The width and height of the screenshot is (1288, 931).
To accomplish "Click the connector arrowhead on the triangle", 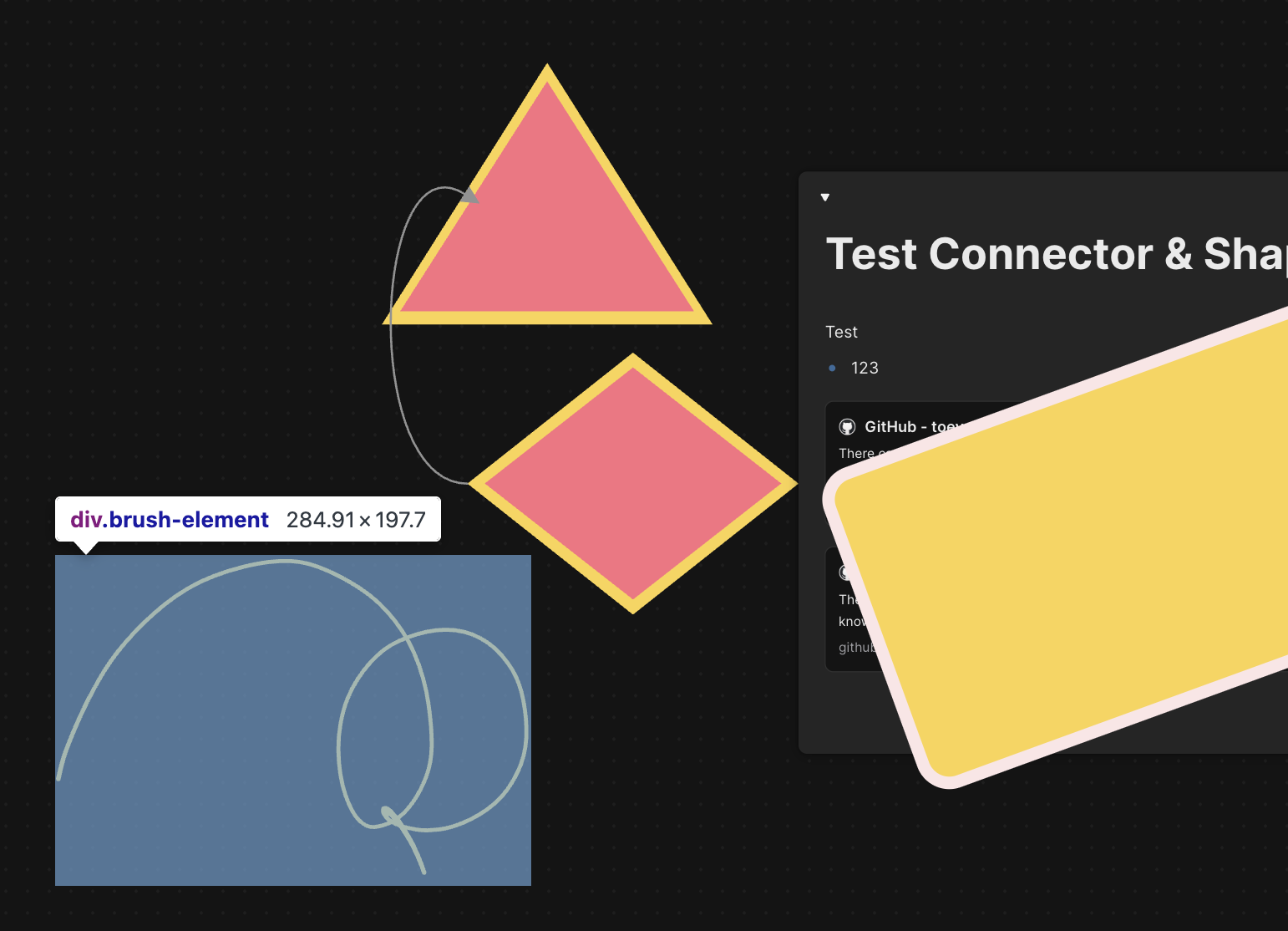I will pos(469,196).
